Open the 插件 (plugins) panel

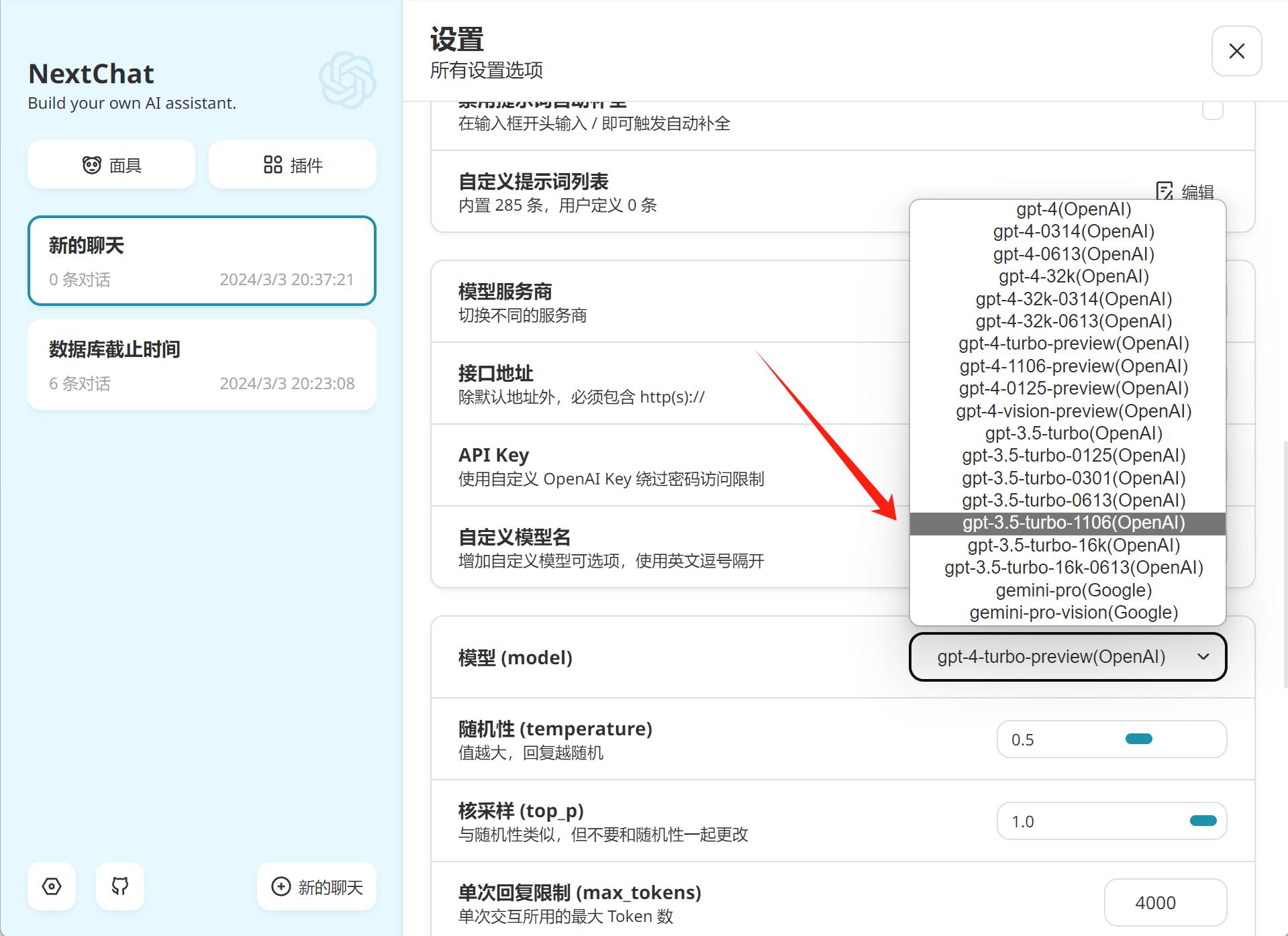pos(292,164)
